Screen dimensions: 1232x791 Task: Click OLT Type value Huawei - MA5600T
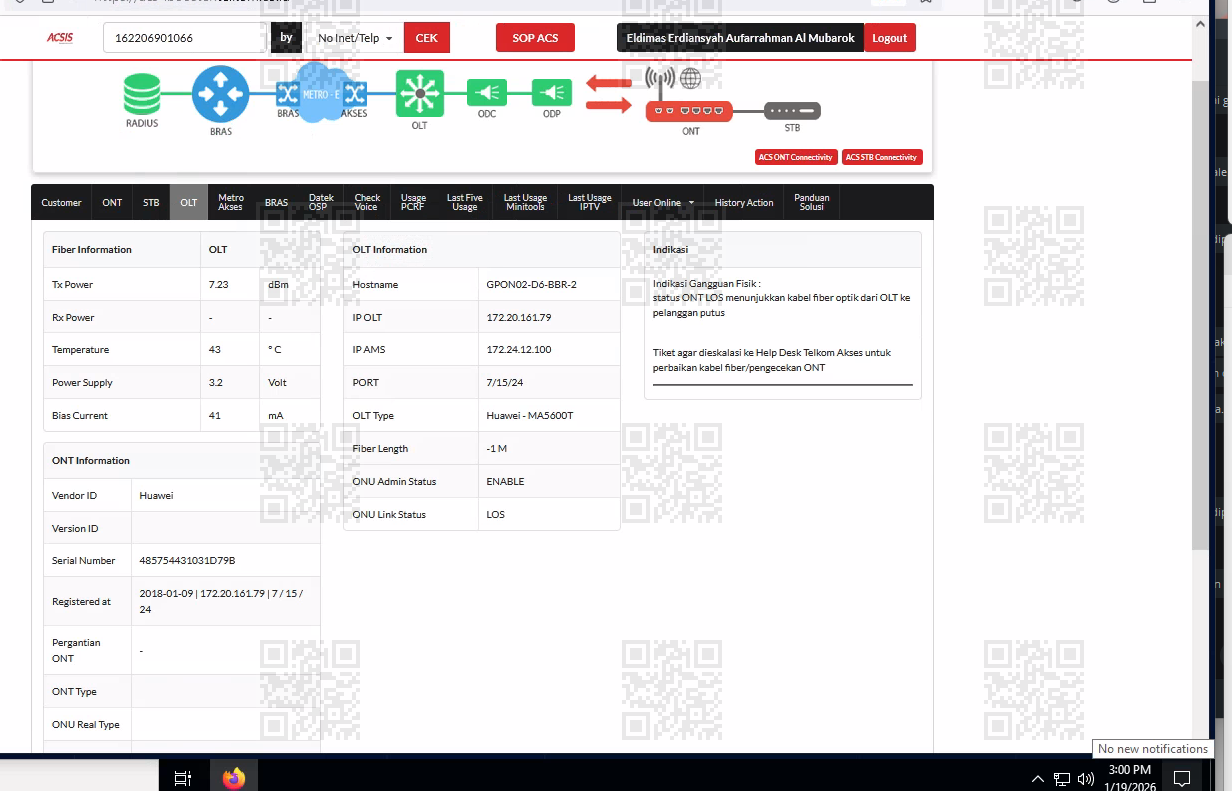pos(530,416)
